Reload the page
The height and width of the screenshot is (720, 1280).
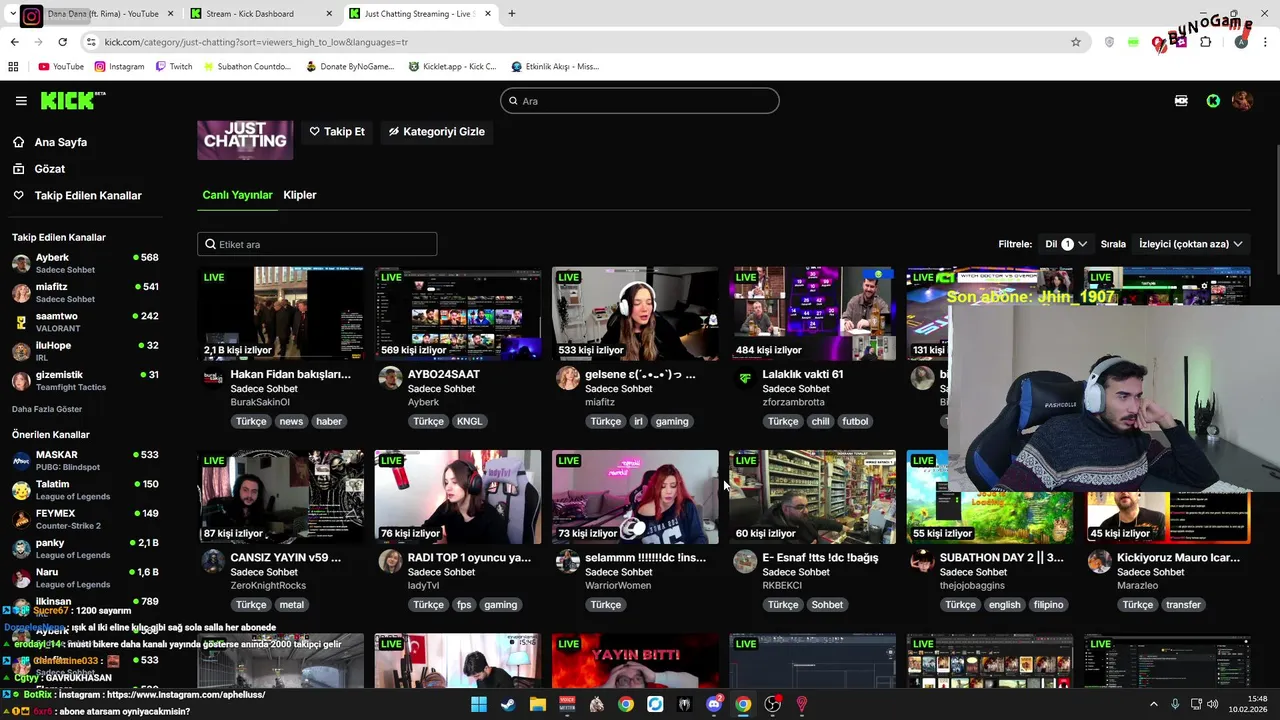(x=62, y=42)
